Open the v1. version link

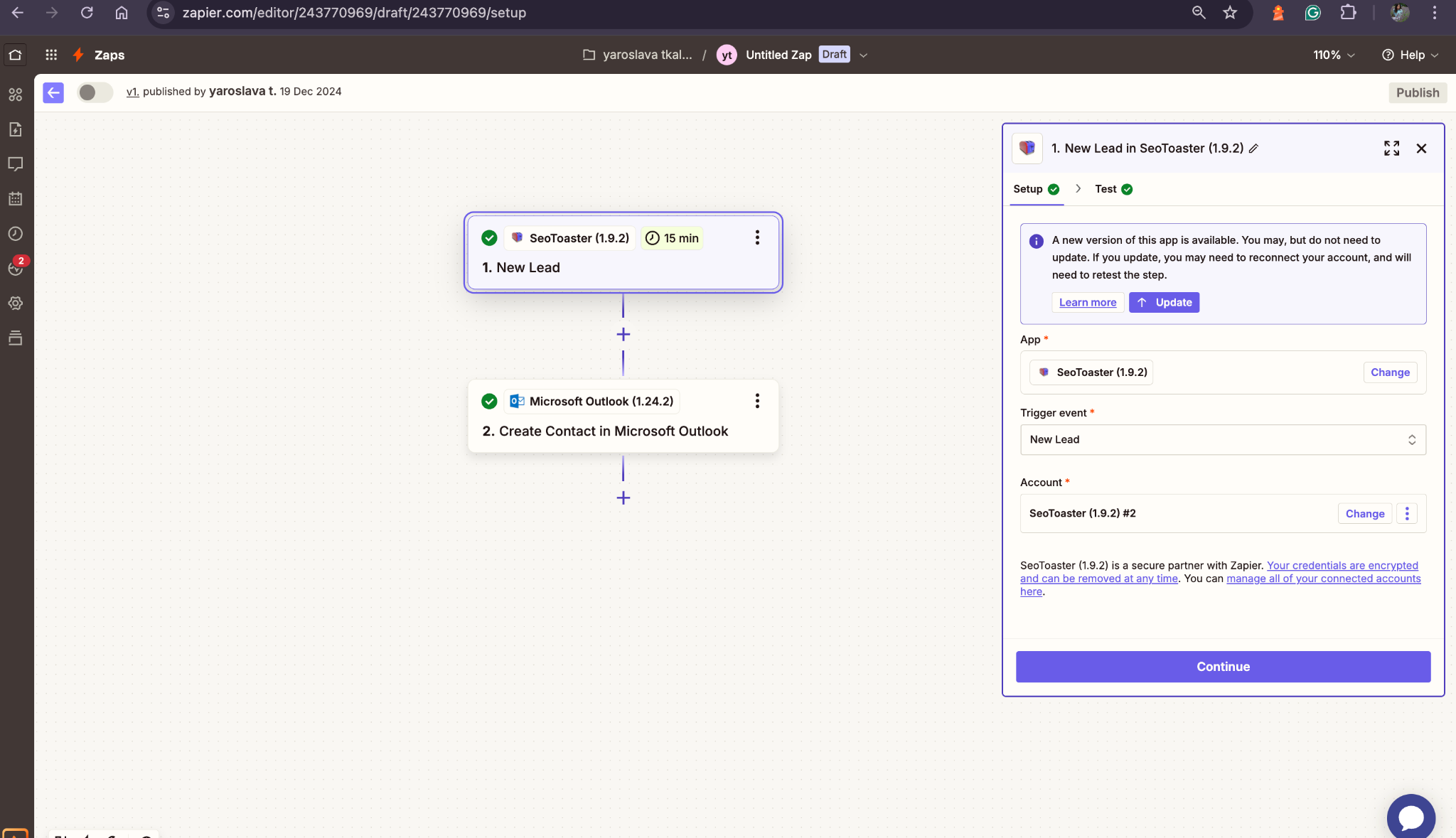(x=132, y=92)
